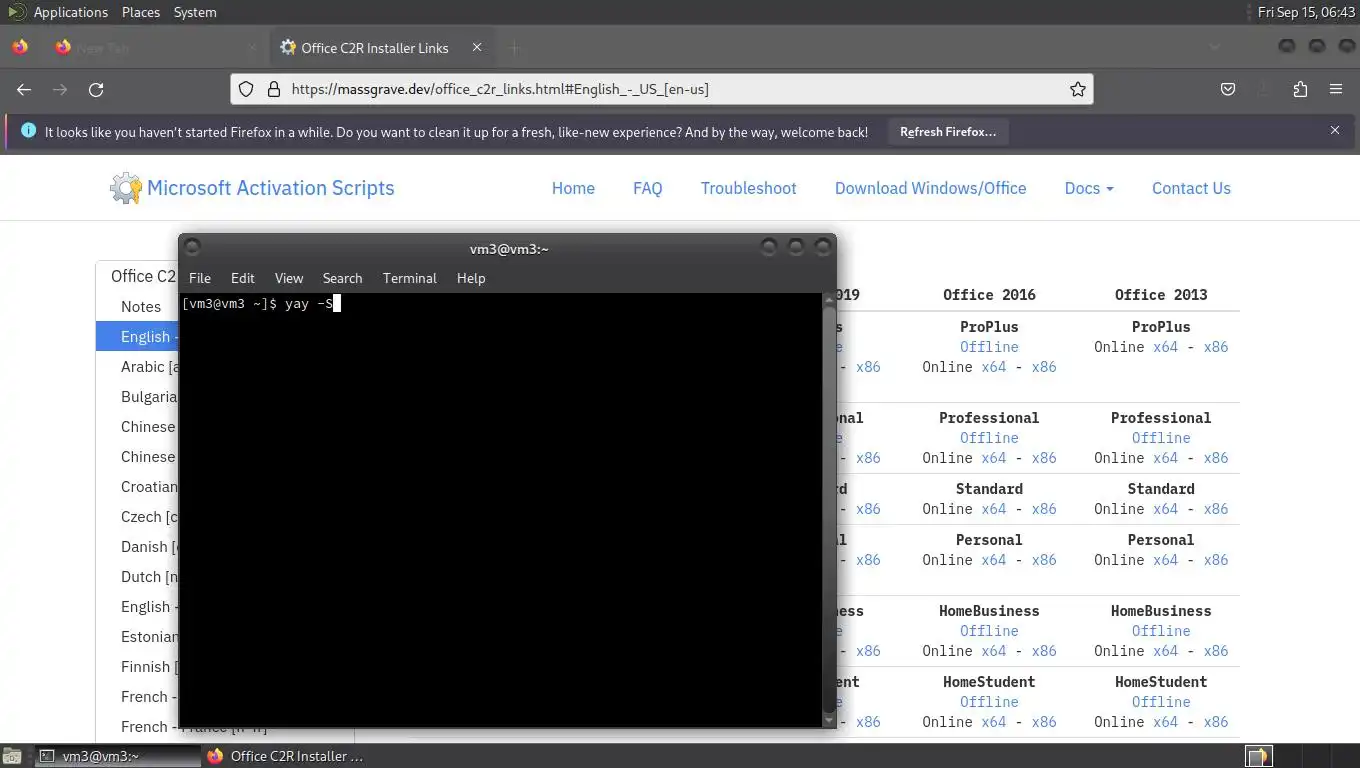This screenshot has width=1360, height=768.
Task: Select Bulgarian in the language sidebar
Action: click(x=148, y=397)
